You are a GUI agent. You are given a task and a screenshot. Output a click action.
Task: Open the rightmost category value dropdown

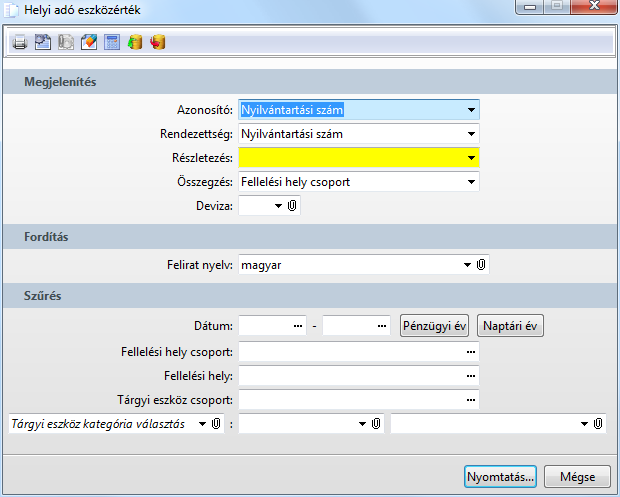(x=584, y=424)
